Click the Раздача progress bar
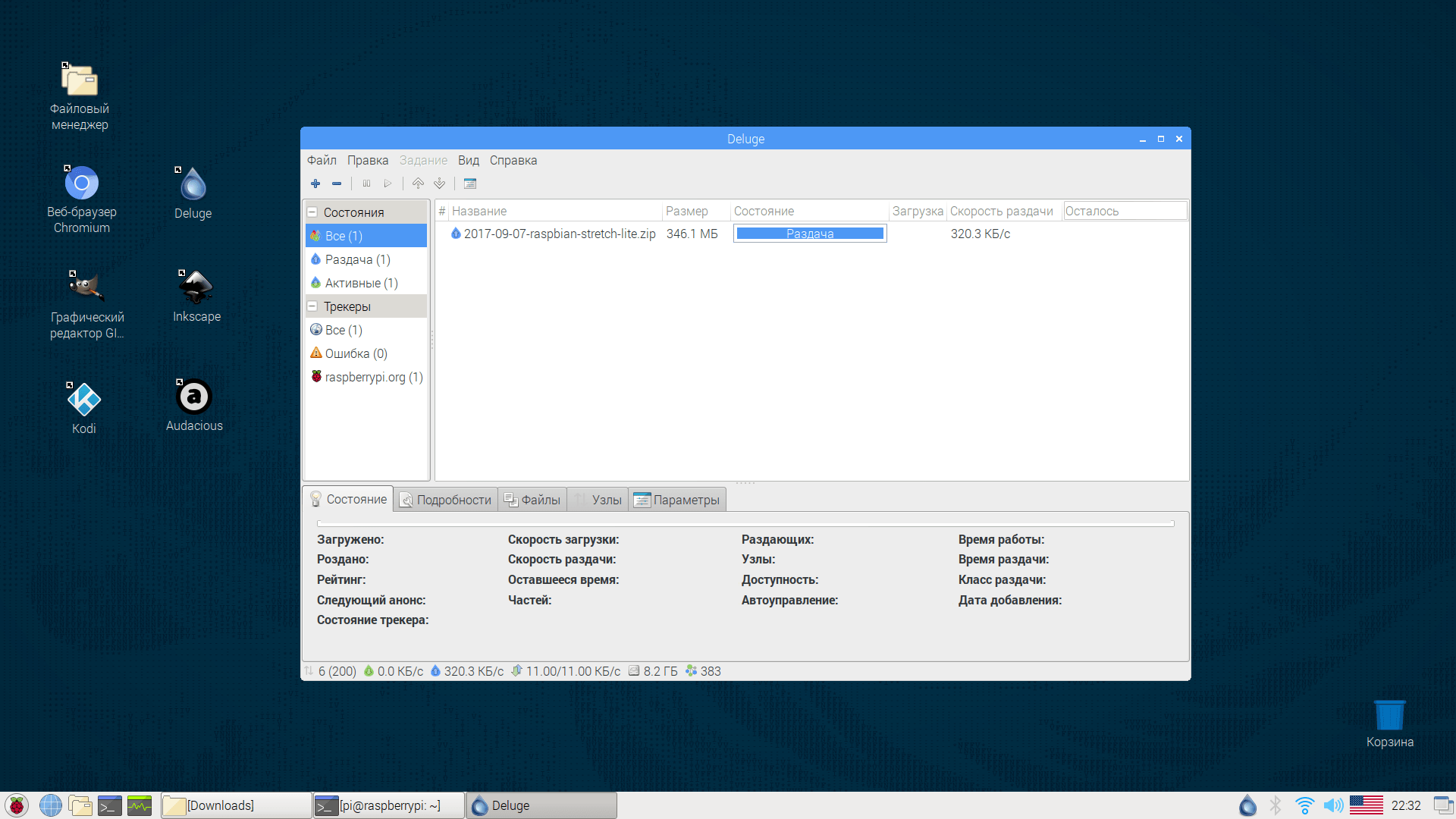 810,234
